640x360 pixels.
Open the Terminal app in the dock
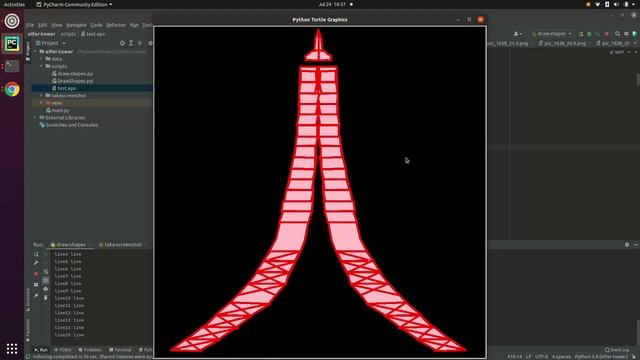pos(12,66)
